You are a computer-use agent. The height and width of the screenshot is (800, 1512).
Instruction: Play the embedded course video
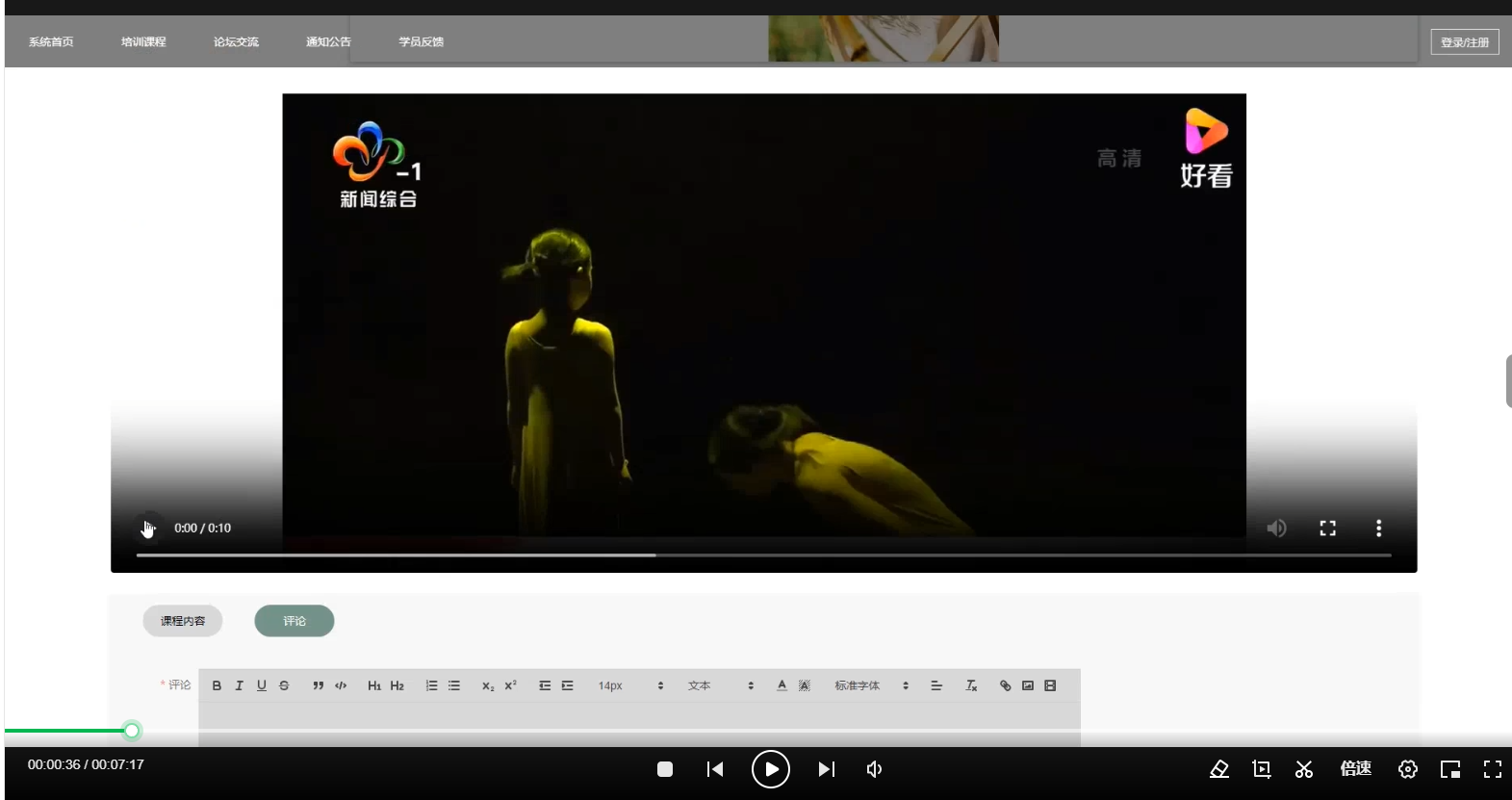pyautogui.click(x=148, y=528)
